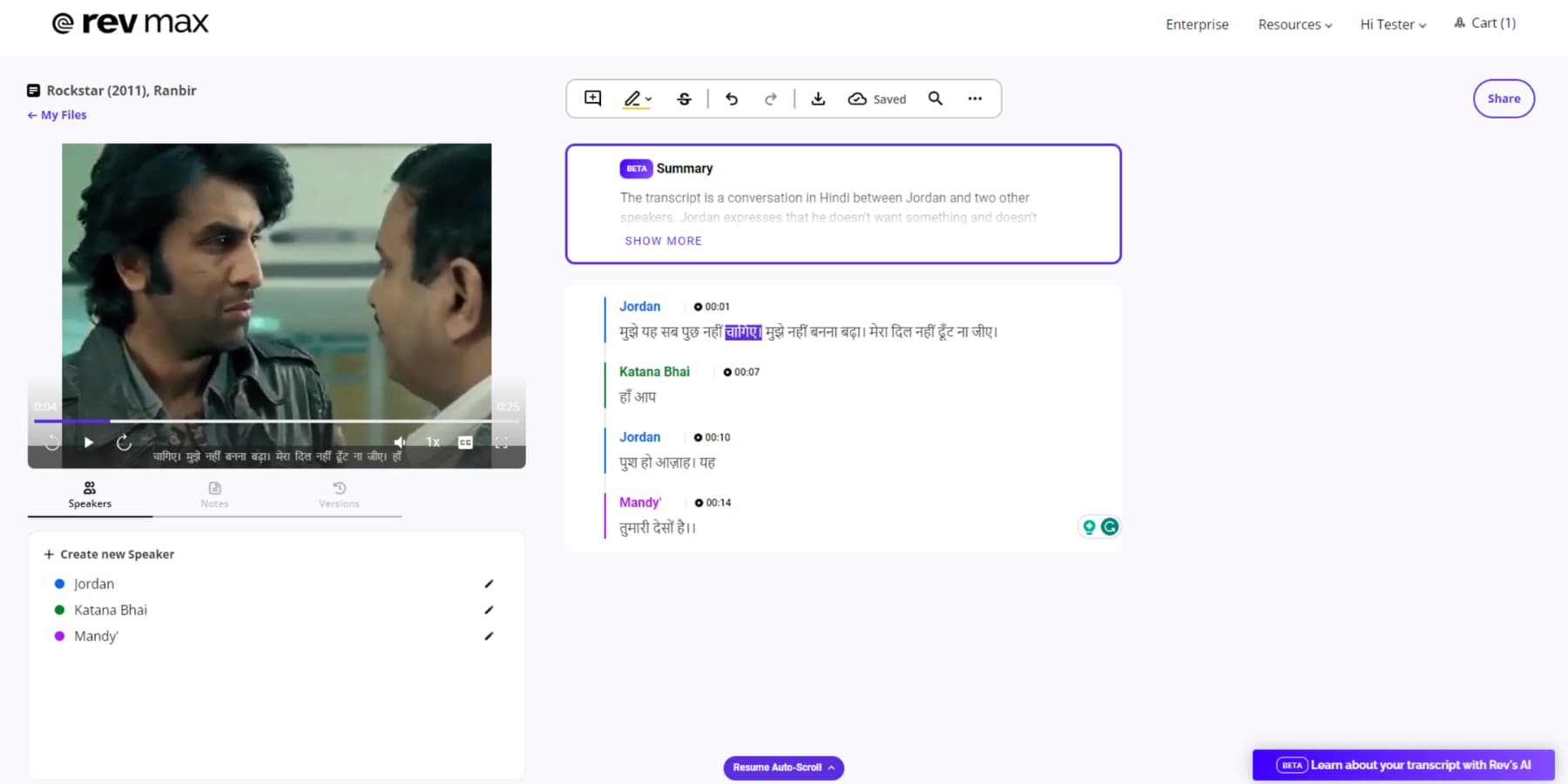Add a comment to the transcript
The image size is (1568, 784).
coord(592,98)
